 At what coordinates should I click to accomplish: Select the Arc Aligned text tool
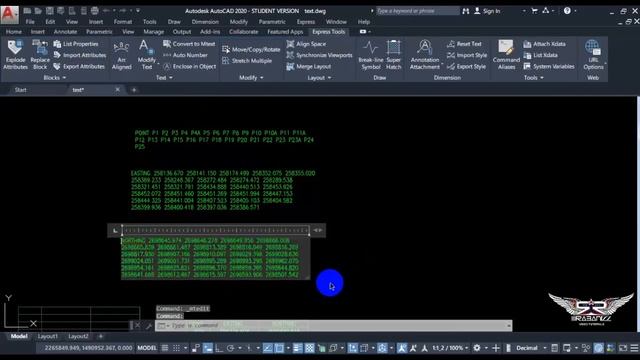[121, 55]
